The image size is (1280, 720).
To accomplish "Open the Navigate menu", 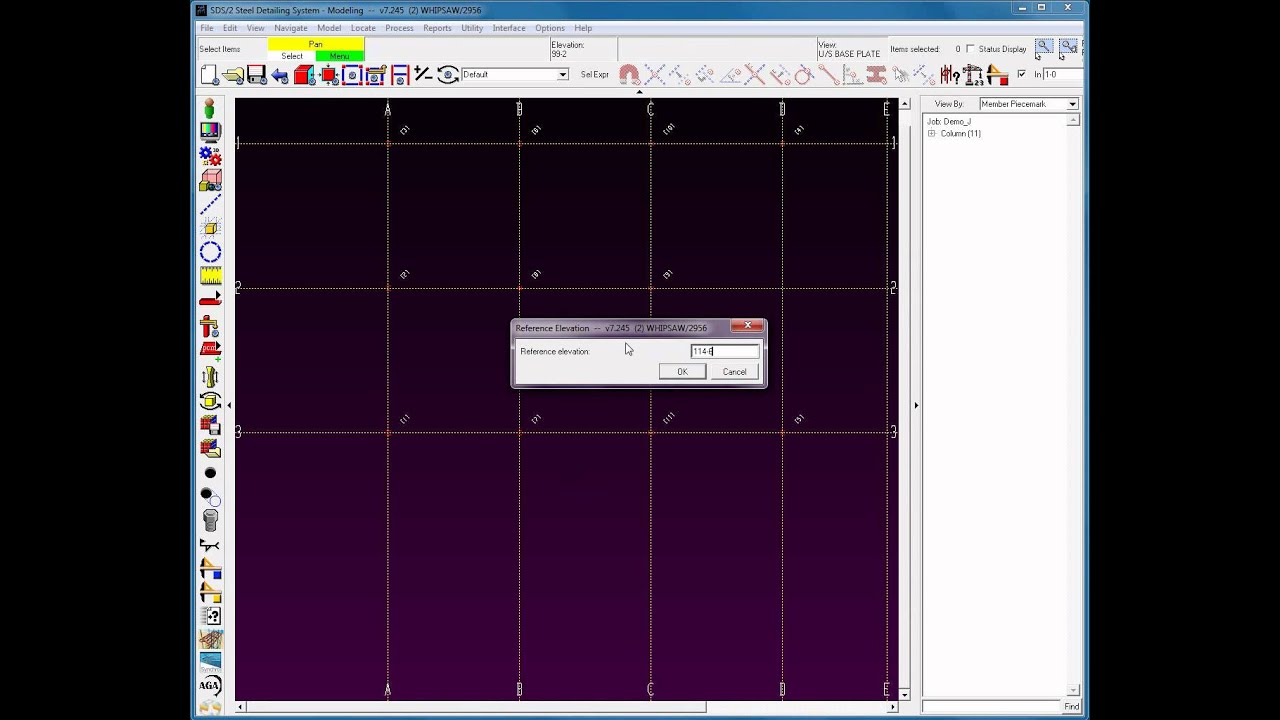I will click(291, 28).
